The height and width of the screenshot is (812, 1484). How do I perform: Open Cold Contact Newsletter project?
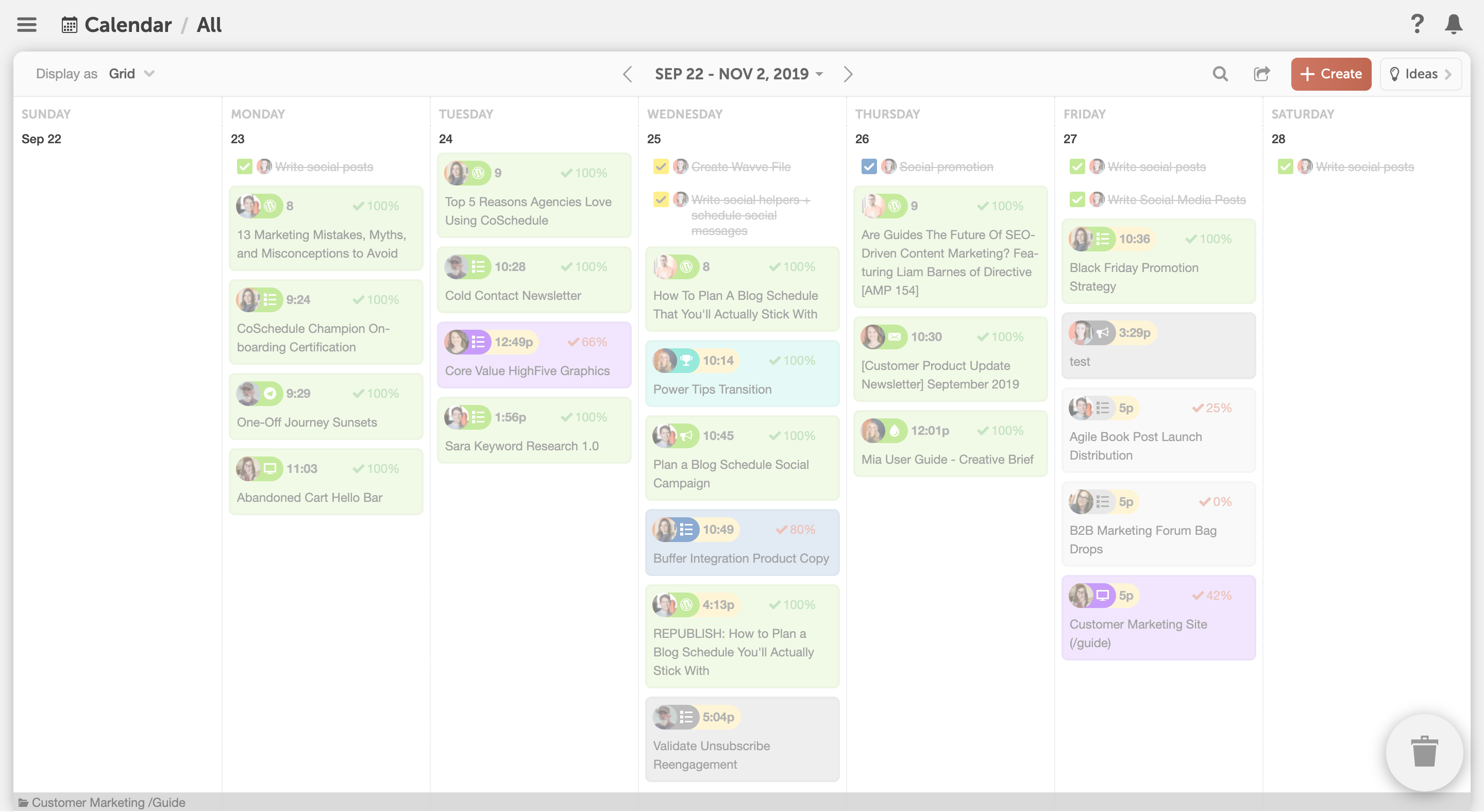(x=513, y=295)
